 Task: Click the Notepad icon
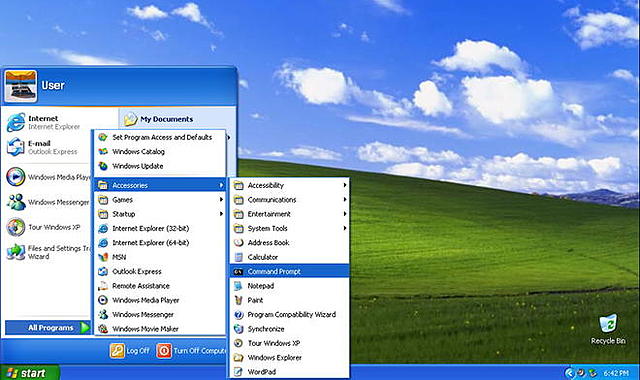(238, 286)
